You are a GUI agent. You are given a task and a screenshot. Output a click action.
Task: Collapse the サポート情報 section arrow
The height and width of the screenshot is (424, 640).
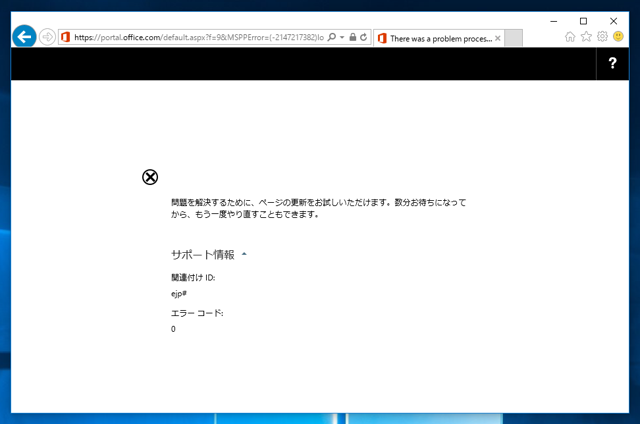pyautogui.click(x=244, y=254)
